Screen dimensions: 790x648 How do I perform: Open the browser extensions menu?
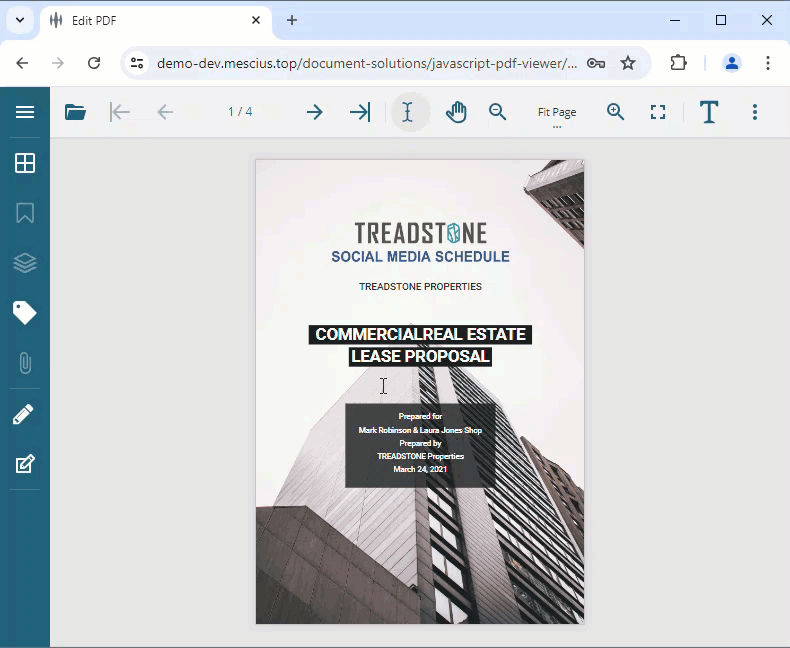[679, 63]
